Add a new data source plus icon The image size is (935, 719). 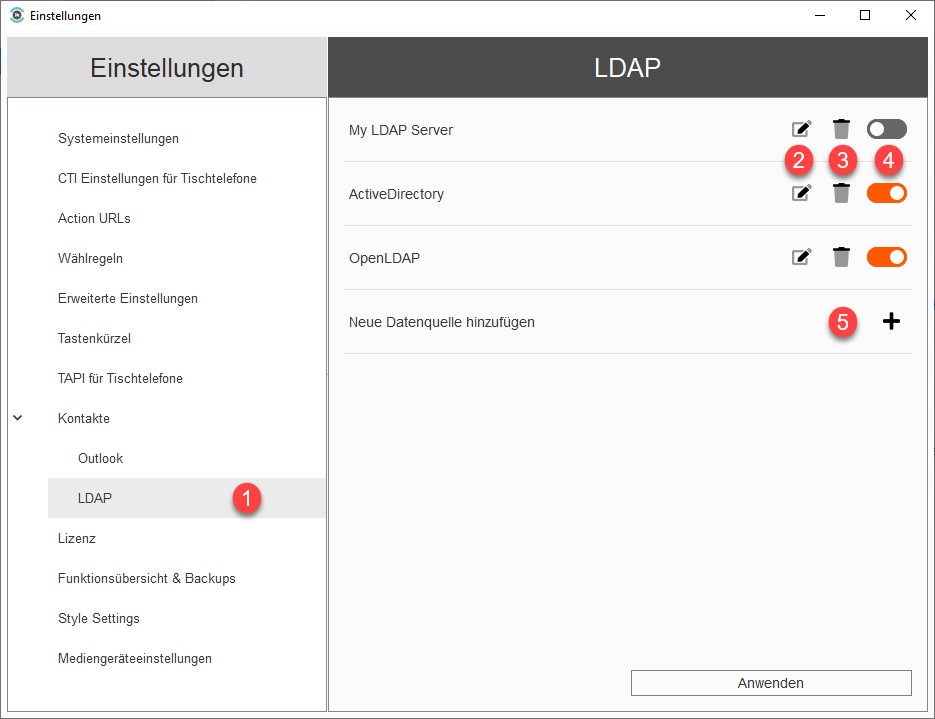click(891, 321)
